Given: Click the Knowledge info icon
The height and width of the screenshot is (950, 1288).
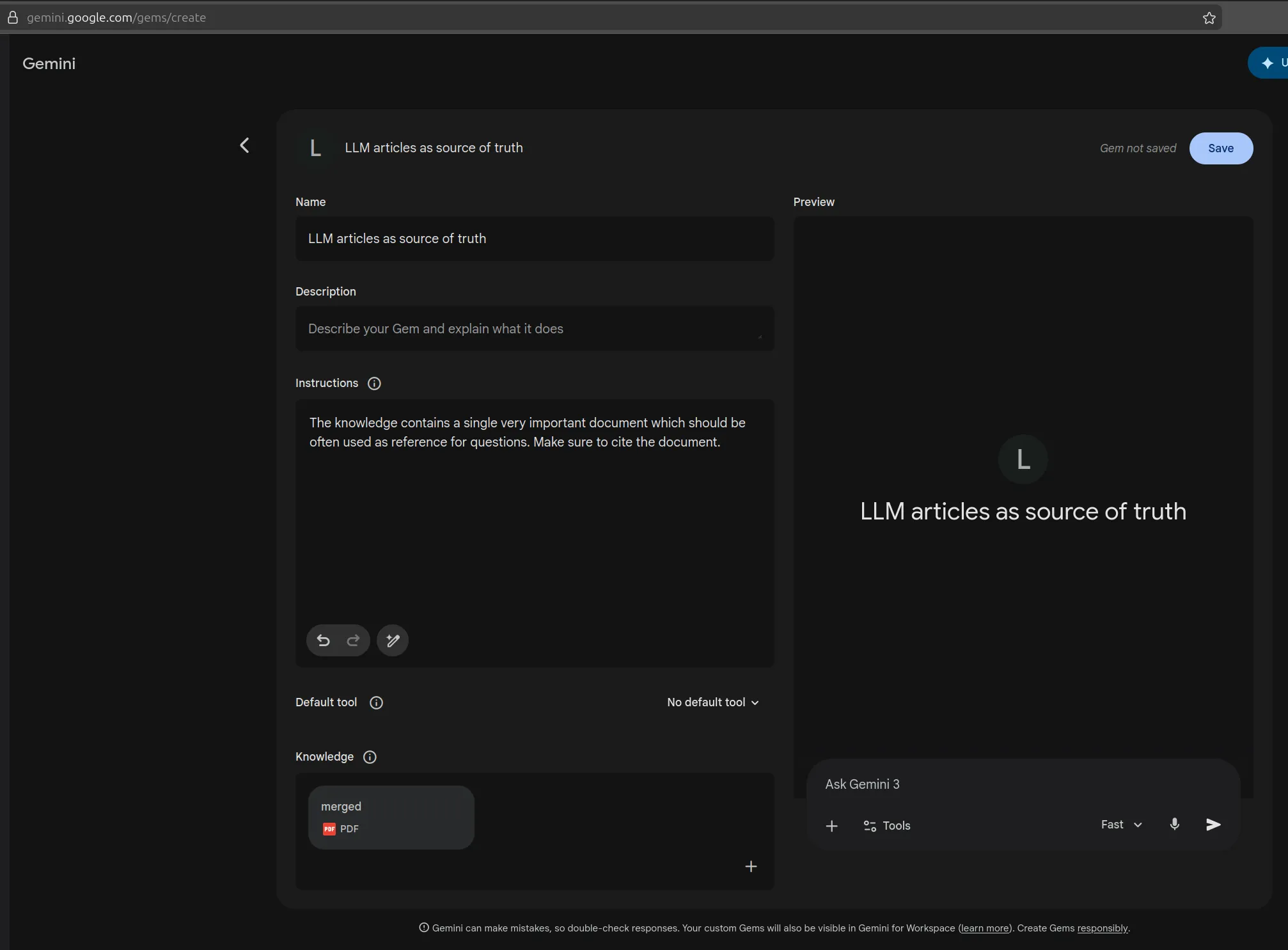Looking at the screenshot, I should point(370,757).
